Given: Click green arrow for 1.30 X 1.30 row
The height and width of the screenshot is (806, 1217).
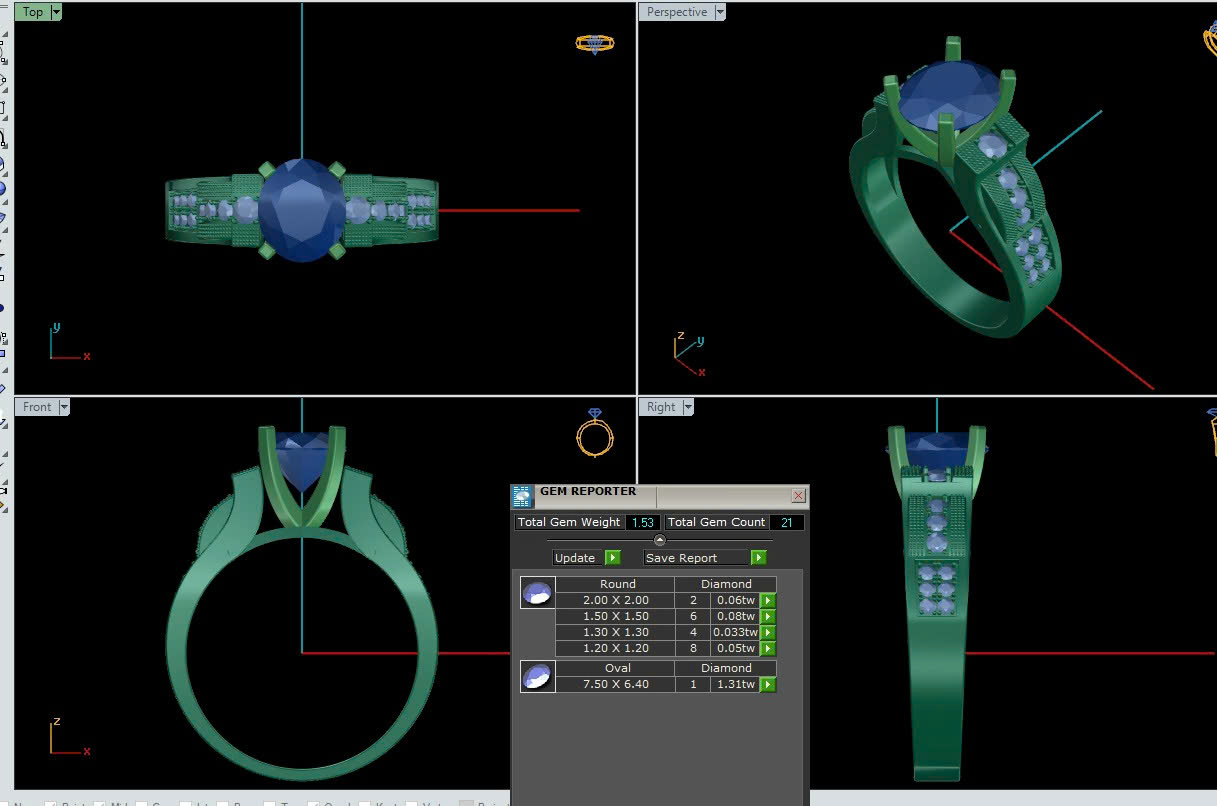Looking at the screenshot, I should [767, 633].
